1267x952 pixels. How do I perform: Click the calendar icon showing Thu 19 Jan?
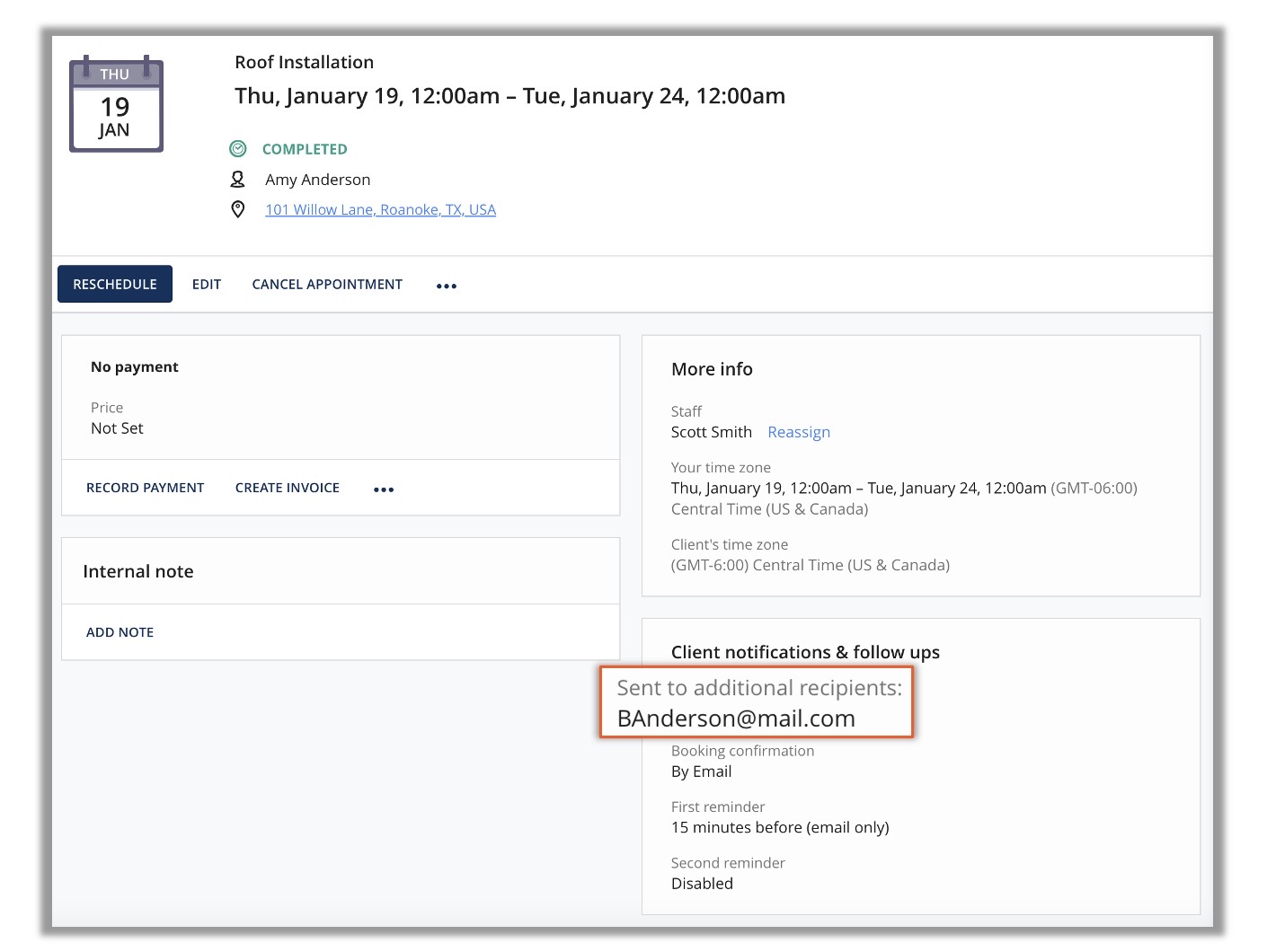pos(116,104)
